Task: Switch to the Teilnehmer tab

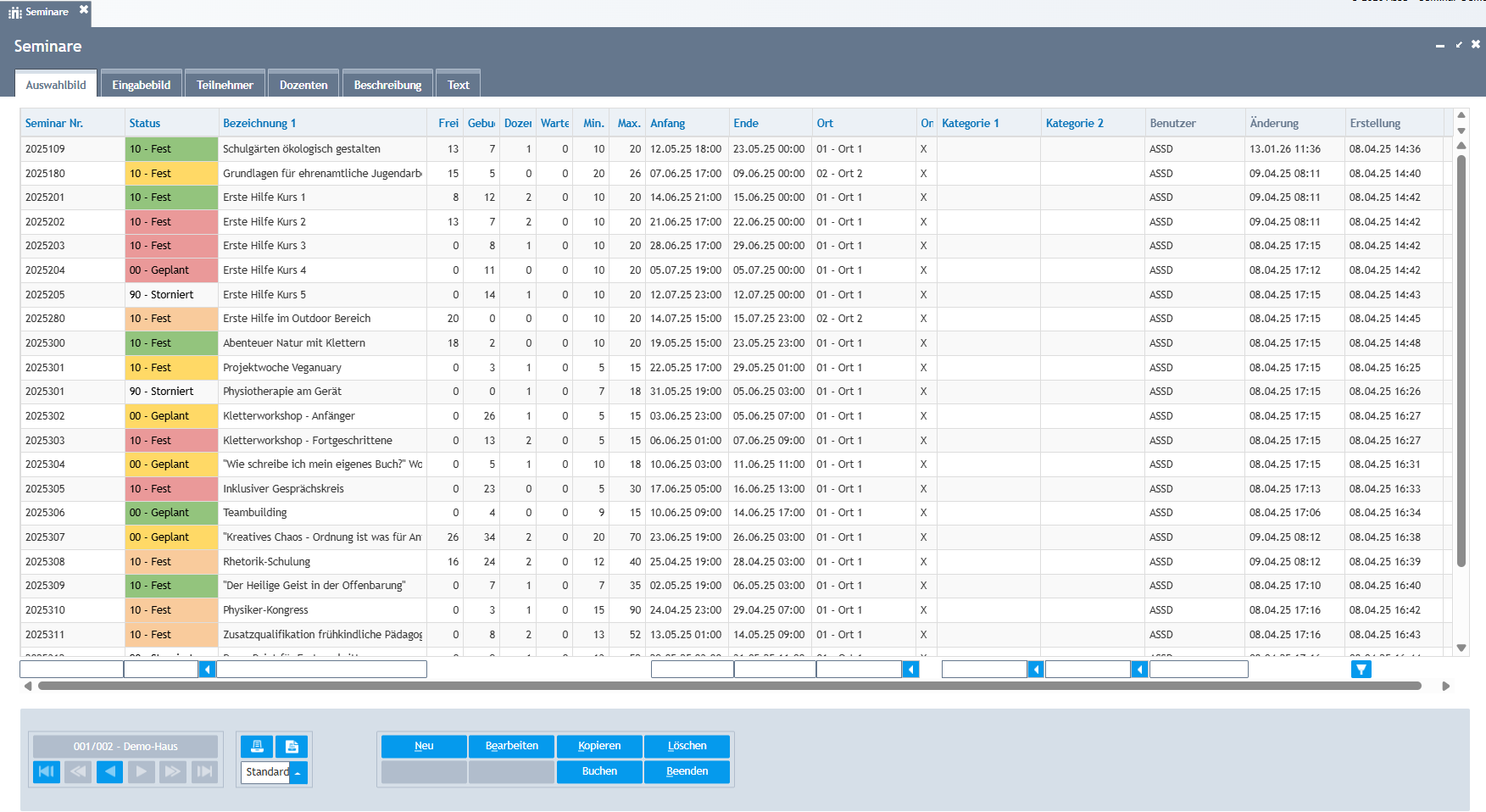Action: (225, 85)
